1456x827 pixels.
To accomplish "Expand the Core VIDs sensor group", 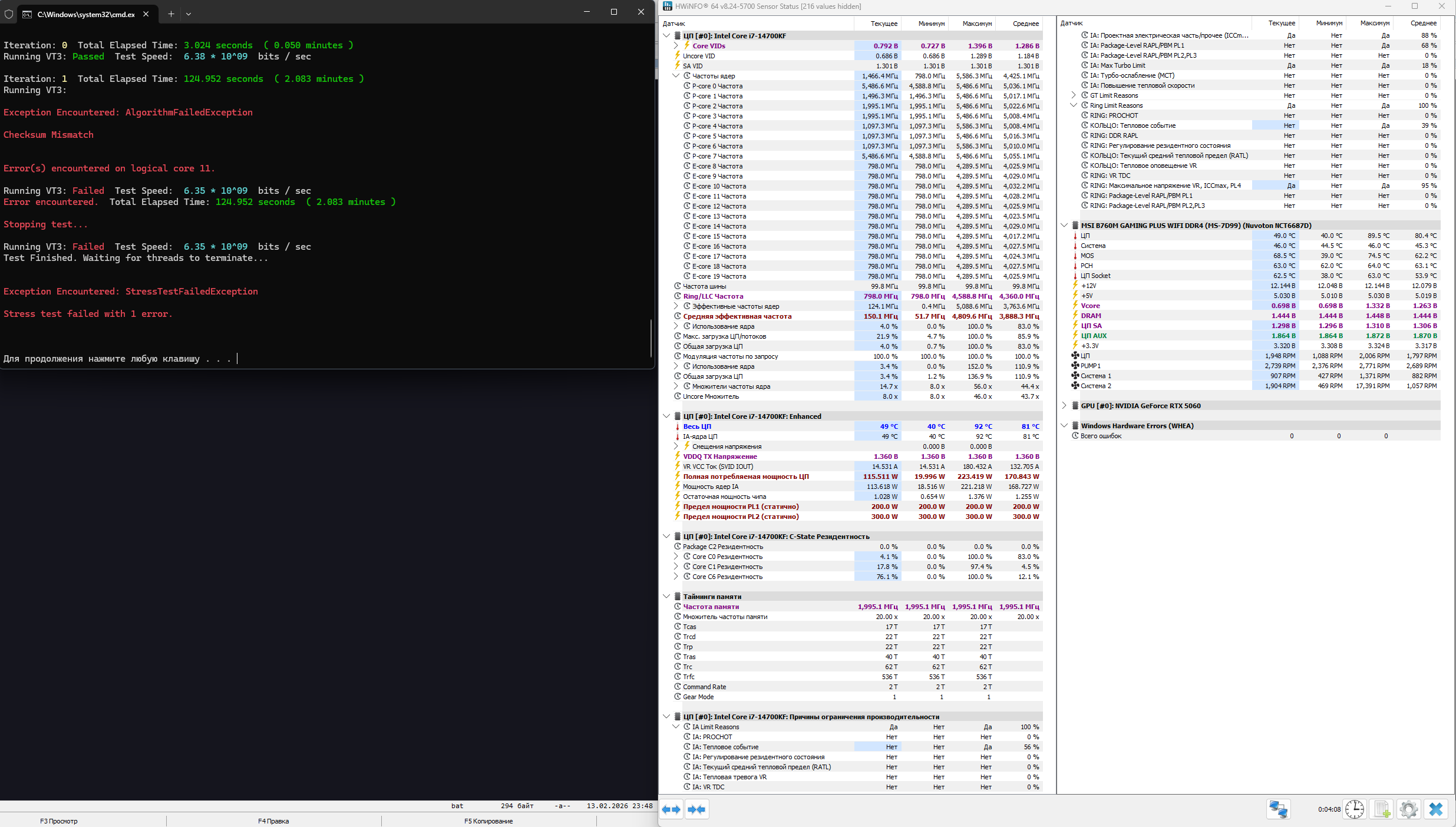I will click(x=676, y=45).
